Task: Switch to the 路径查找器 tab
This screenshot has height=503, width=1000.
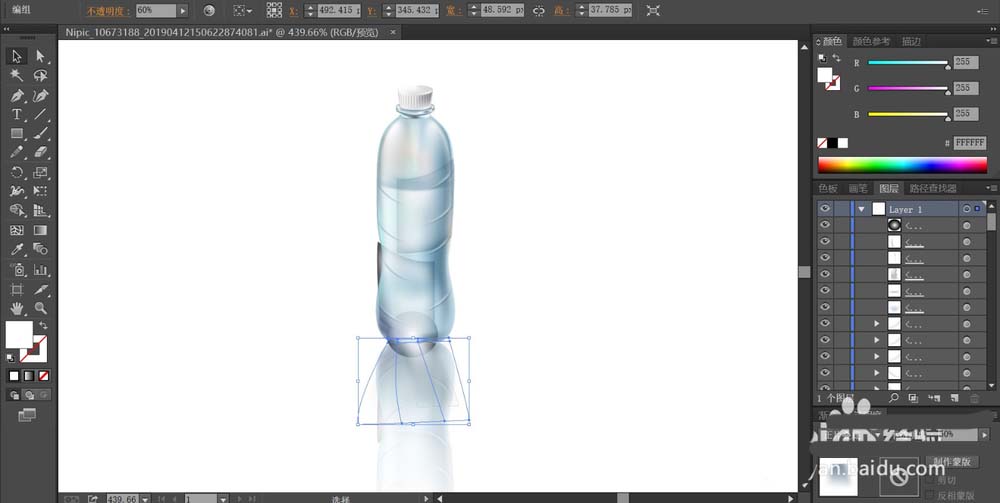Action: (x=933, y=188)
